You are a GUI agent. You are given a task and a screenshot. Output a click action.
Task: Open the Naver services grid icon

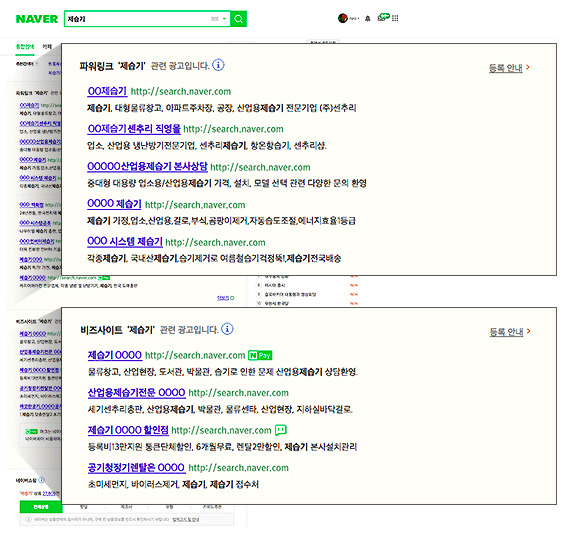tap(395, 18)
